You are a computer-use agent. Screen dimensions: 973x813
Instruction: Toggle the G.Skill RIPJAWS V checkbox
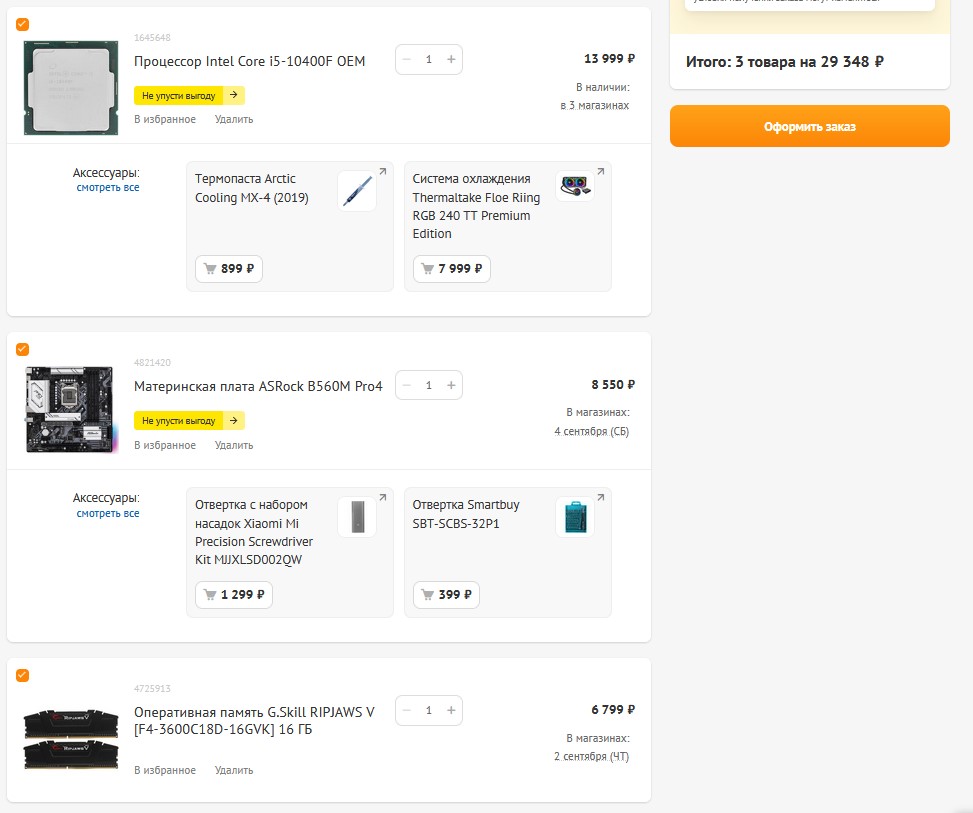pyautogui.click(x=23, y=675)
